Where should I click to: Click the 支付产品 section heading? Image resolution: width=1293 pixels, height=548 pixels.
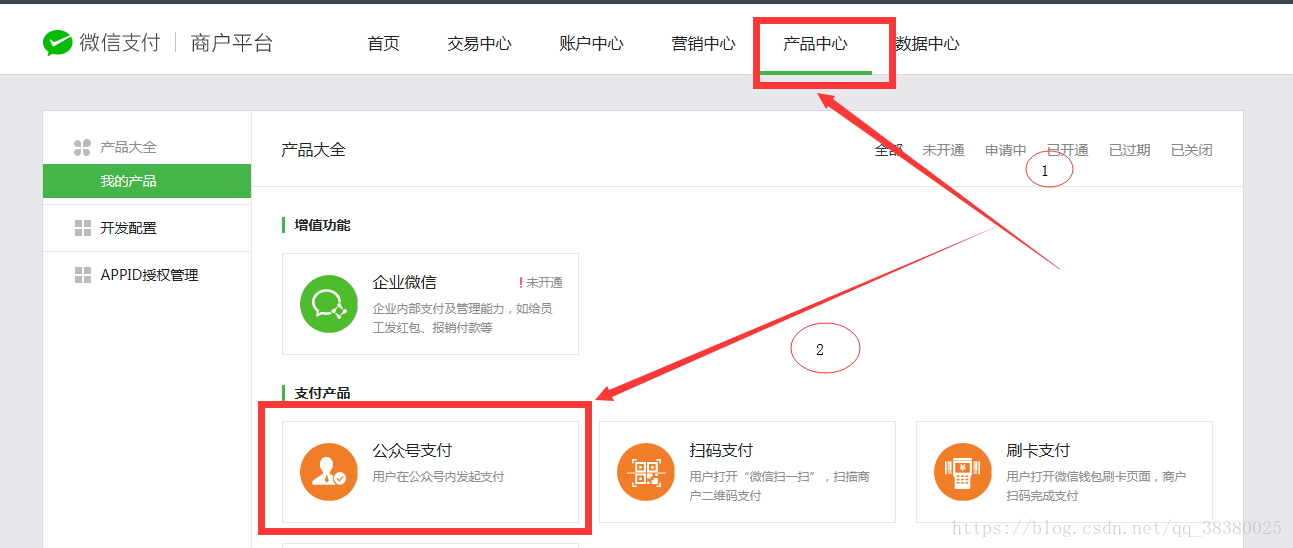coord(322,393)
